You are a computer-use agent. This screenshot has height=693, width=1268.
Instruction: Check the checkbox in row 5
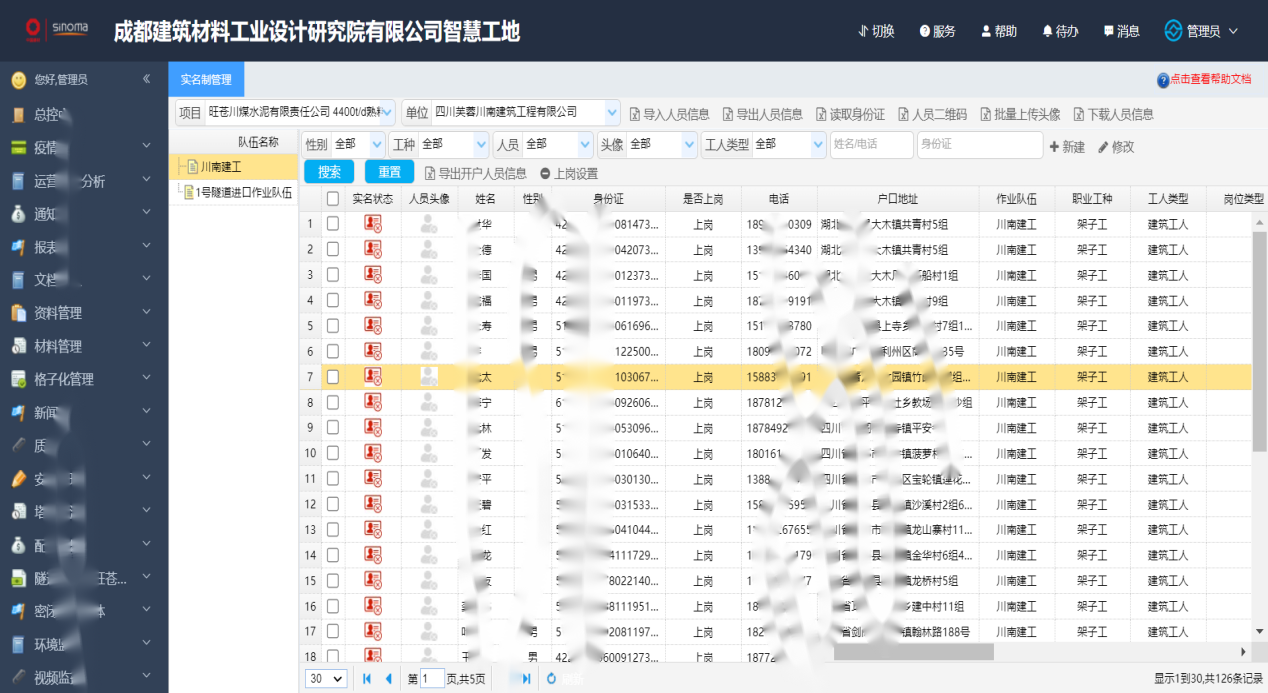333,326
